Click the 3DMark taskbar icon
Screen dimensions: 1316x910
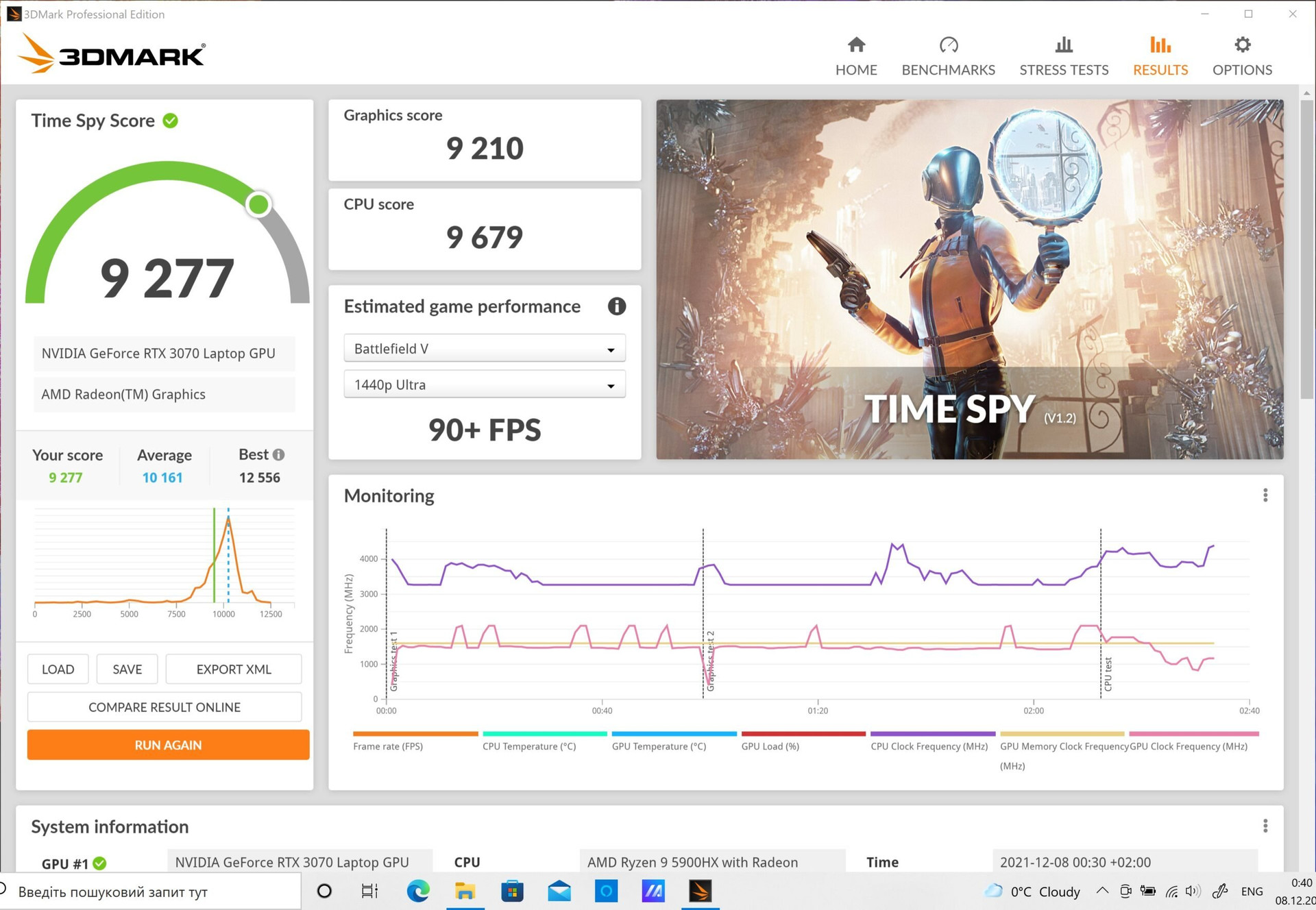pos(700,891)
